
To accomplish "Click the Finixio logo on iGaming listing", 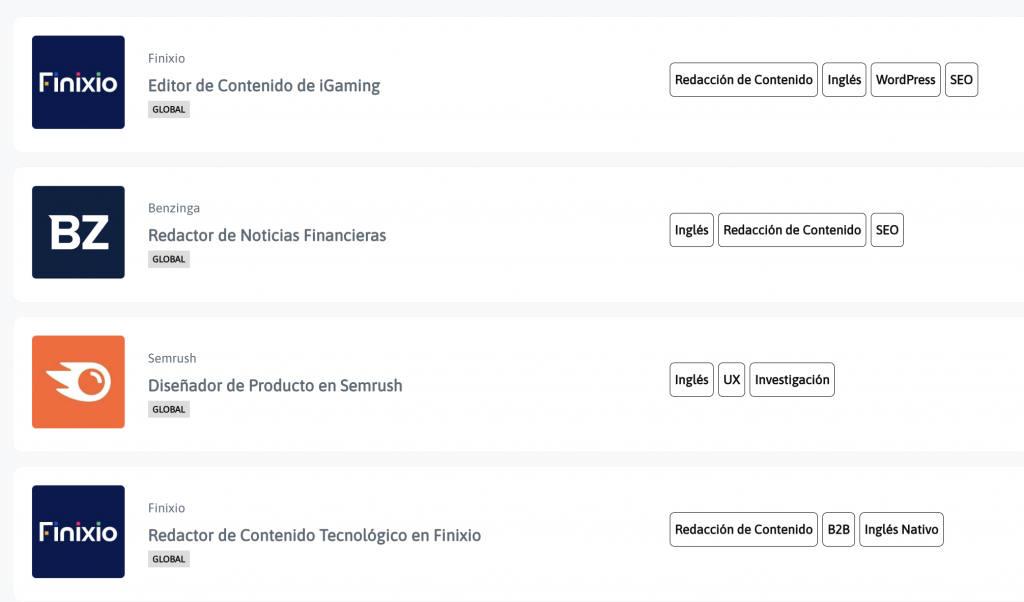I will 78,82.
